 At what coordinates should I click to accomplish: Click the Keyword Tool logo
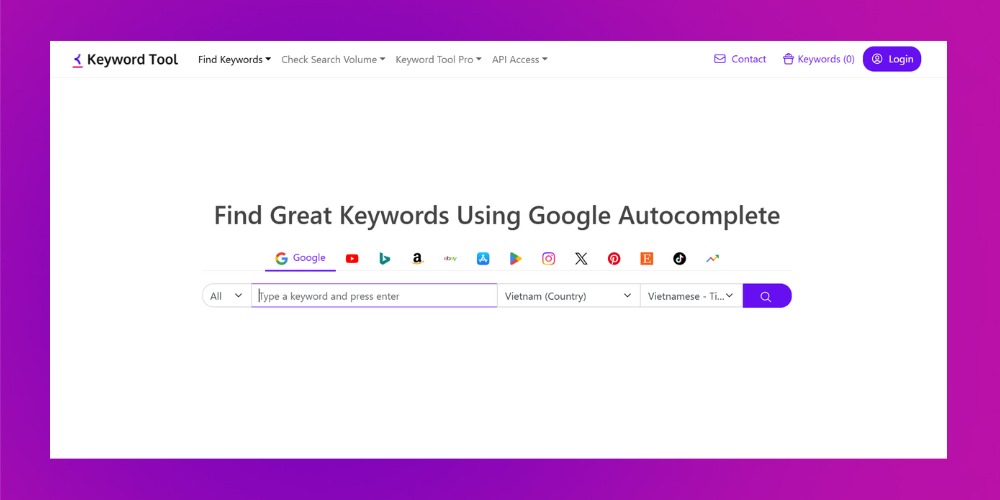[125, 60]
